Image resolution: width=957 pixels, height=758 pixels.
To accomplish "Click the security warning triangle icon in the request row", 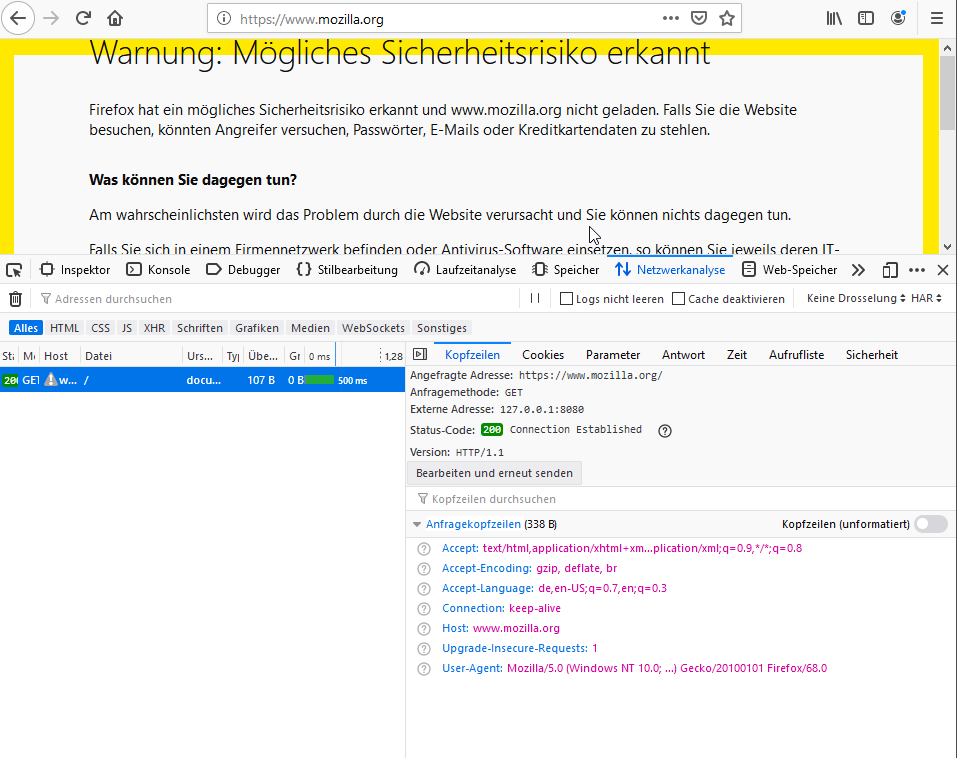I will (x=51, y=380).
